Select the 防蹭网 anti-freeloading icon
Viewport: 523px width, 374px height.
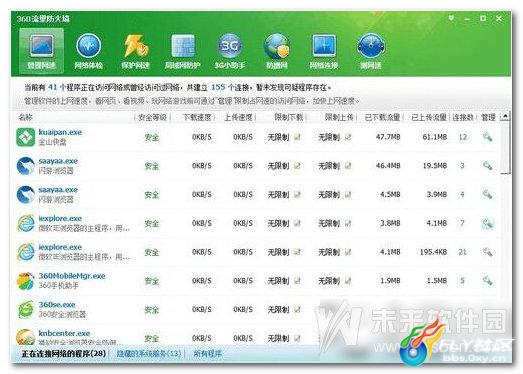pyautogui.click(x=277, y=51)
